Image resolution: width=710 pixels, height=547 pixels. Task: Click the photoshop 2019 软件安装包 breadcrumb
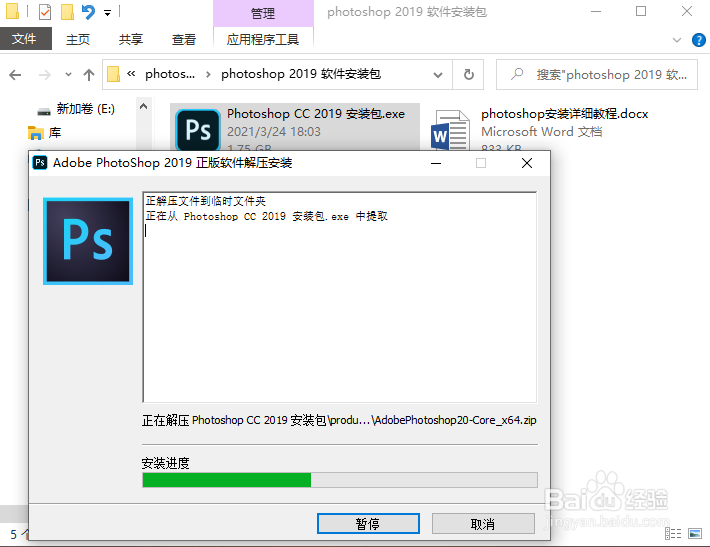(301, 74)
